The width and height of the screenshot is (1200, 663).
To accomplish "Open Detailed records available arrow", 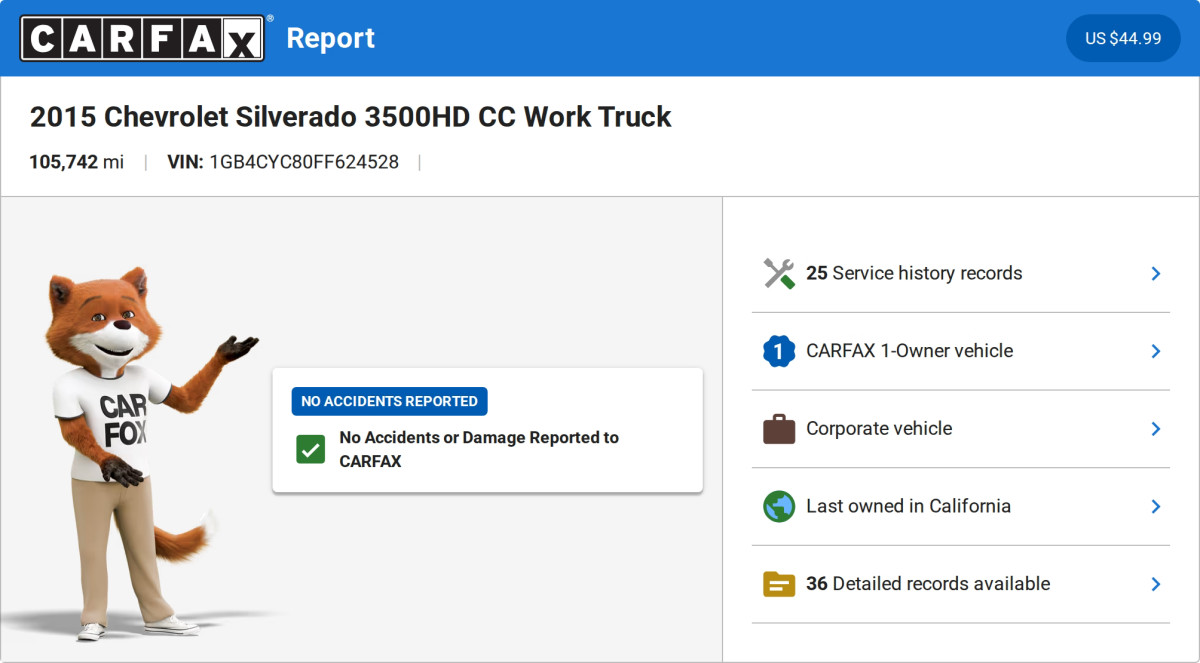I will click(1155, 584).
